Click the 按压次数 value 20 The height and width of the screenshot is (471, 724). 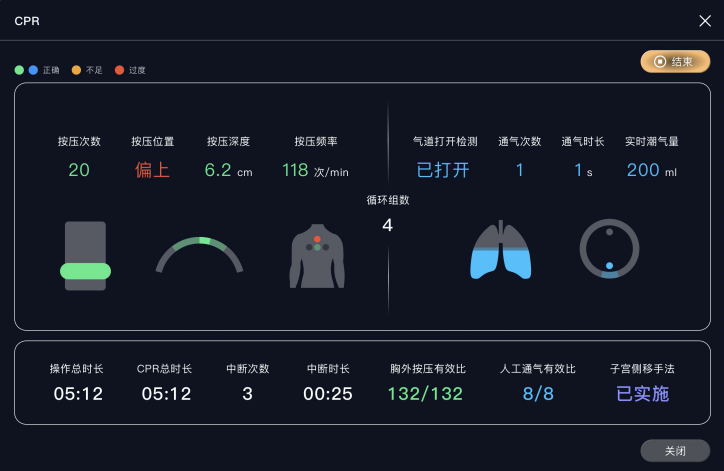point(79,170)
